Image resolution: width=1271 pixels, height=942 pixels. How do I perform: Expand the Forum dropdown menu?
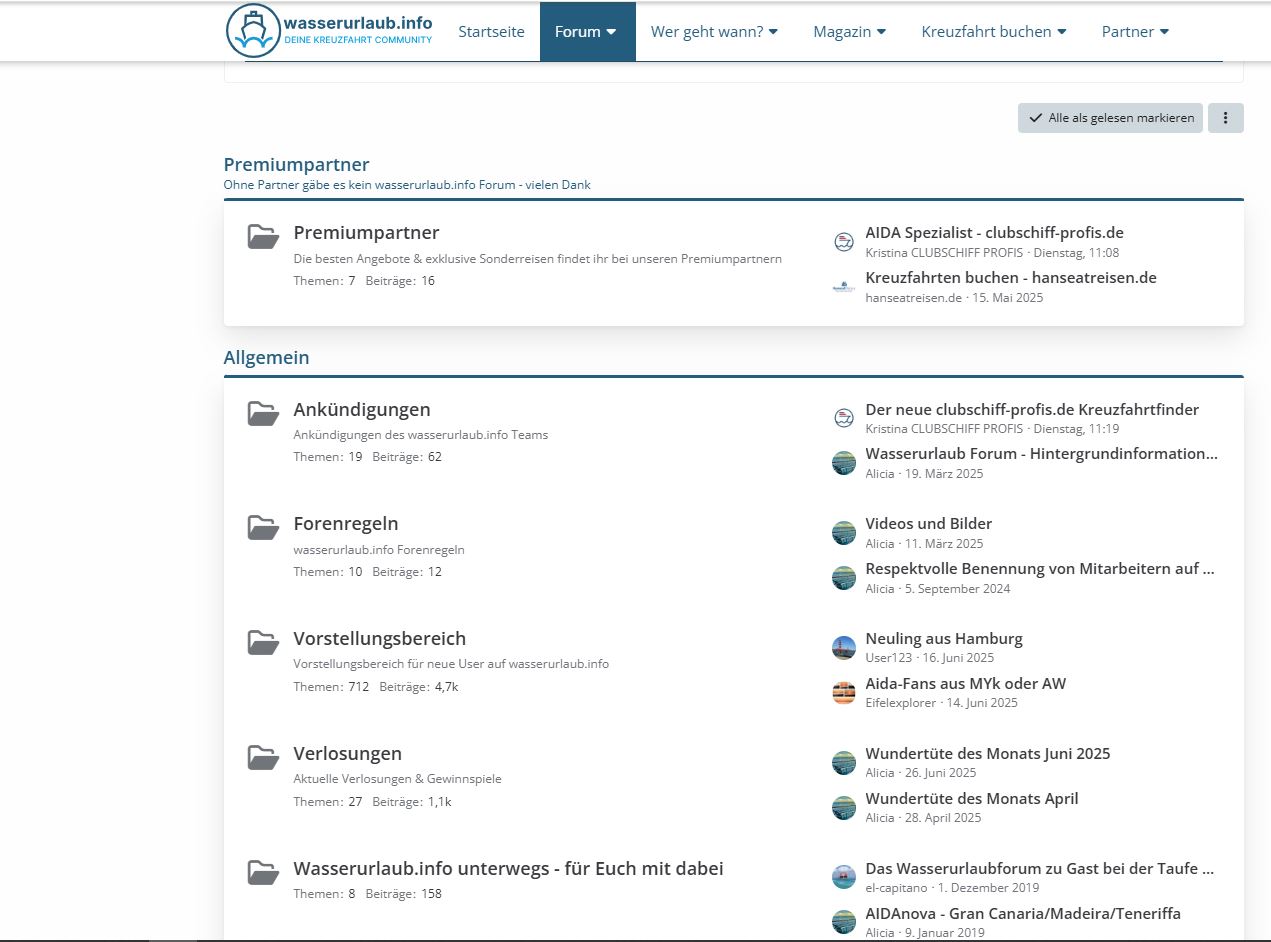tap(588, 32)
